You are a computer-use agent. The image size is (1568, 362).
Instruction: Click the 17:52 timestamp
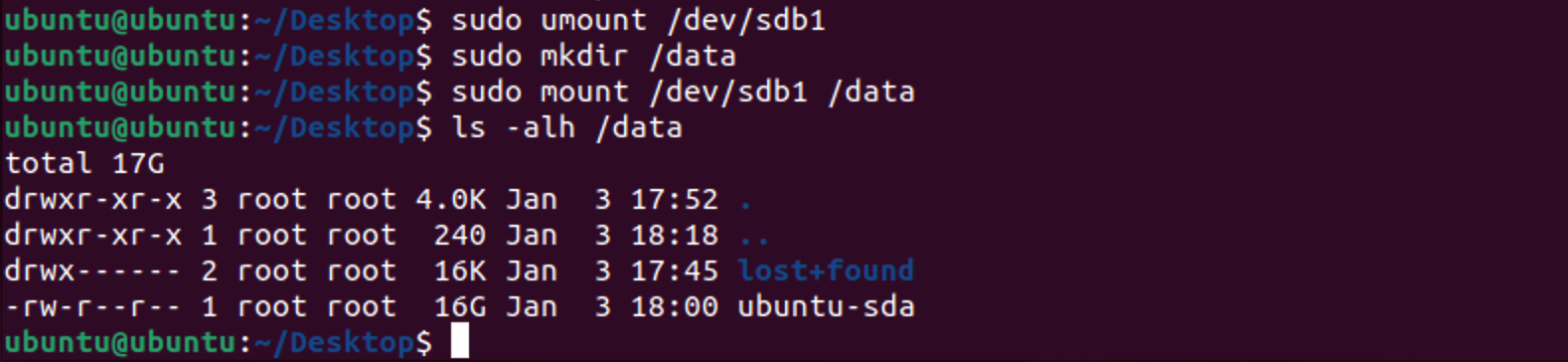675,199
